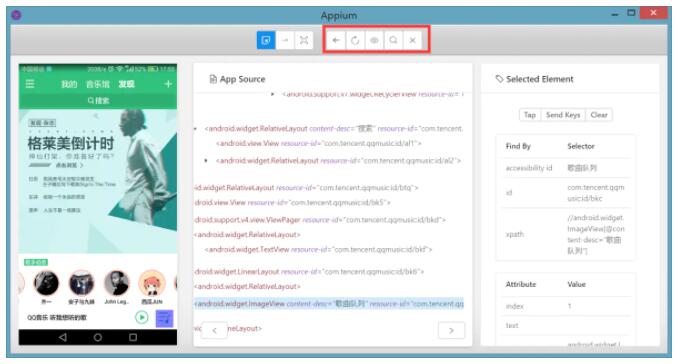Image resolution: width=677 pixels, height=364 pixels.
Task: Click the index attribute row
Action: pos(566,306)
